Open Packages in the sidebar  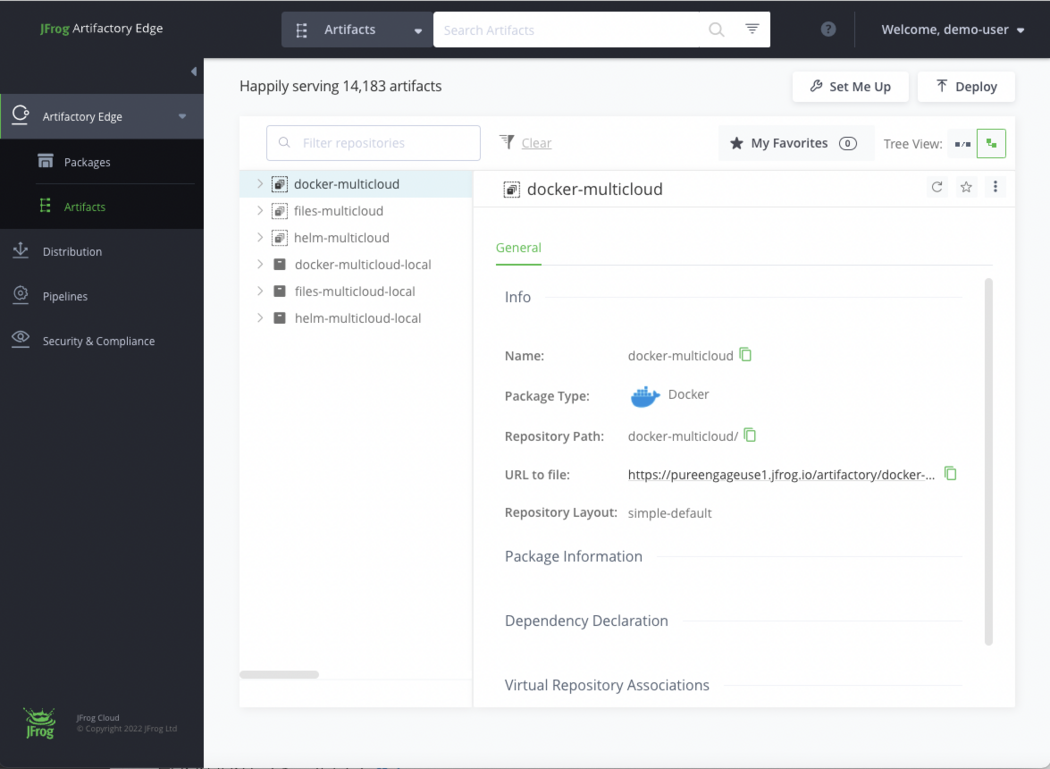point(87,161)
